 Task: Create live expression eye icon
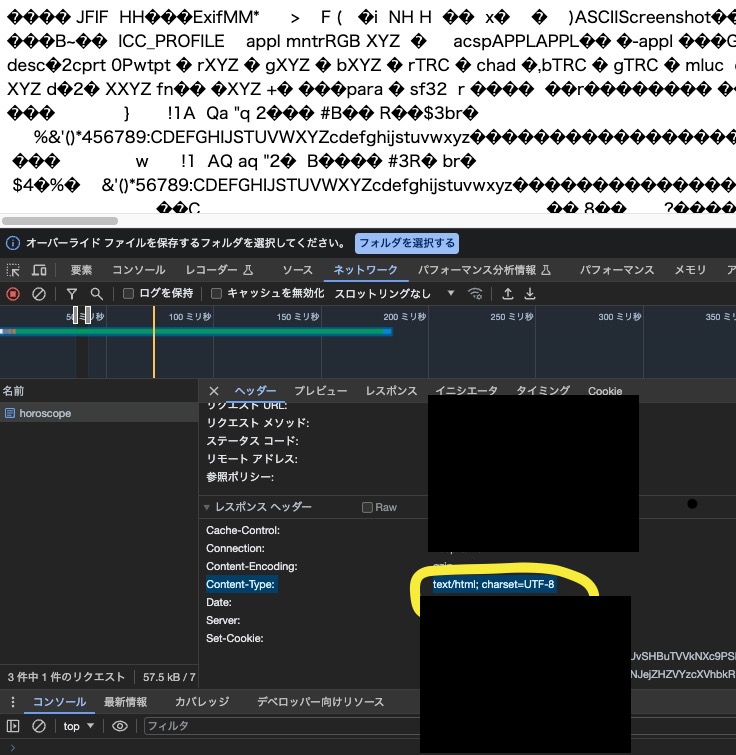pos(120,726)
